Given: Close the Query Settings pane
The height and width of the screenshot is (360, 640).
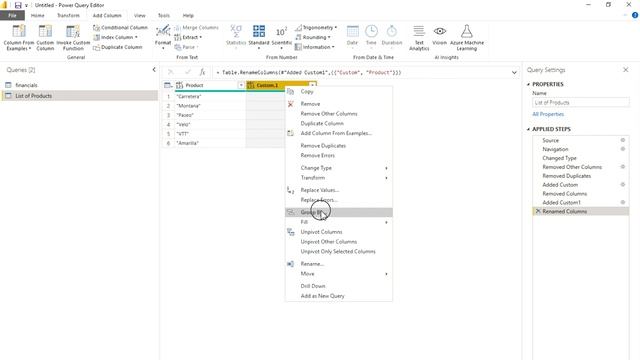Looking at the screenshot, I should pyautogui.click(x=625, y=70).
